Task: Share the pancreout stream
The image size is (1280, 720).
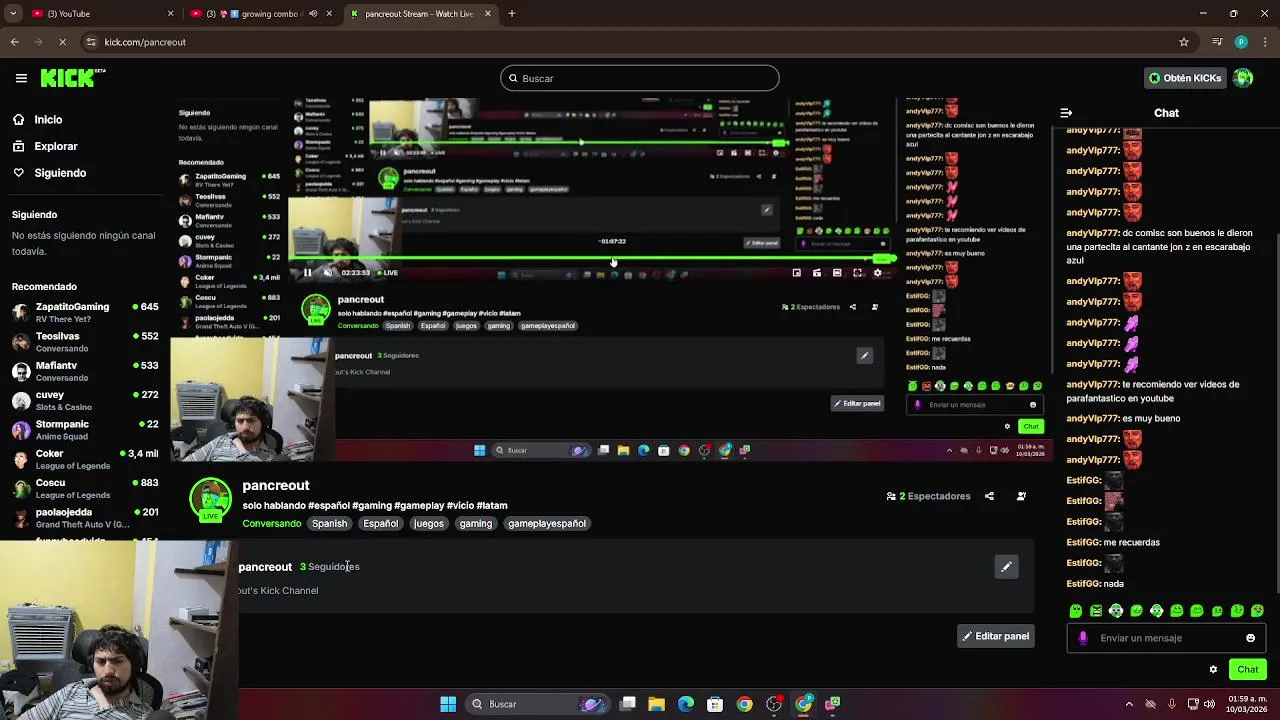Action: (x=989, y=496)
